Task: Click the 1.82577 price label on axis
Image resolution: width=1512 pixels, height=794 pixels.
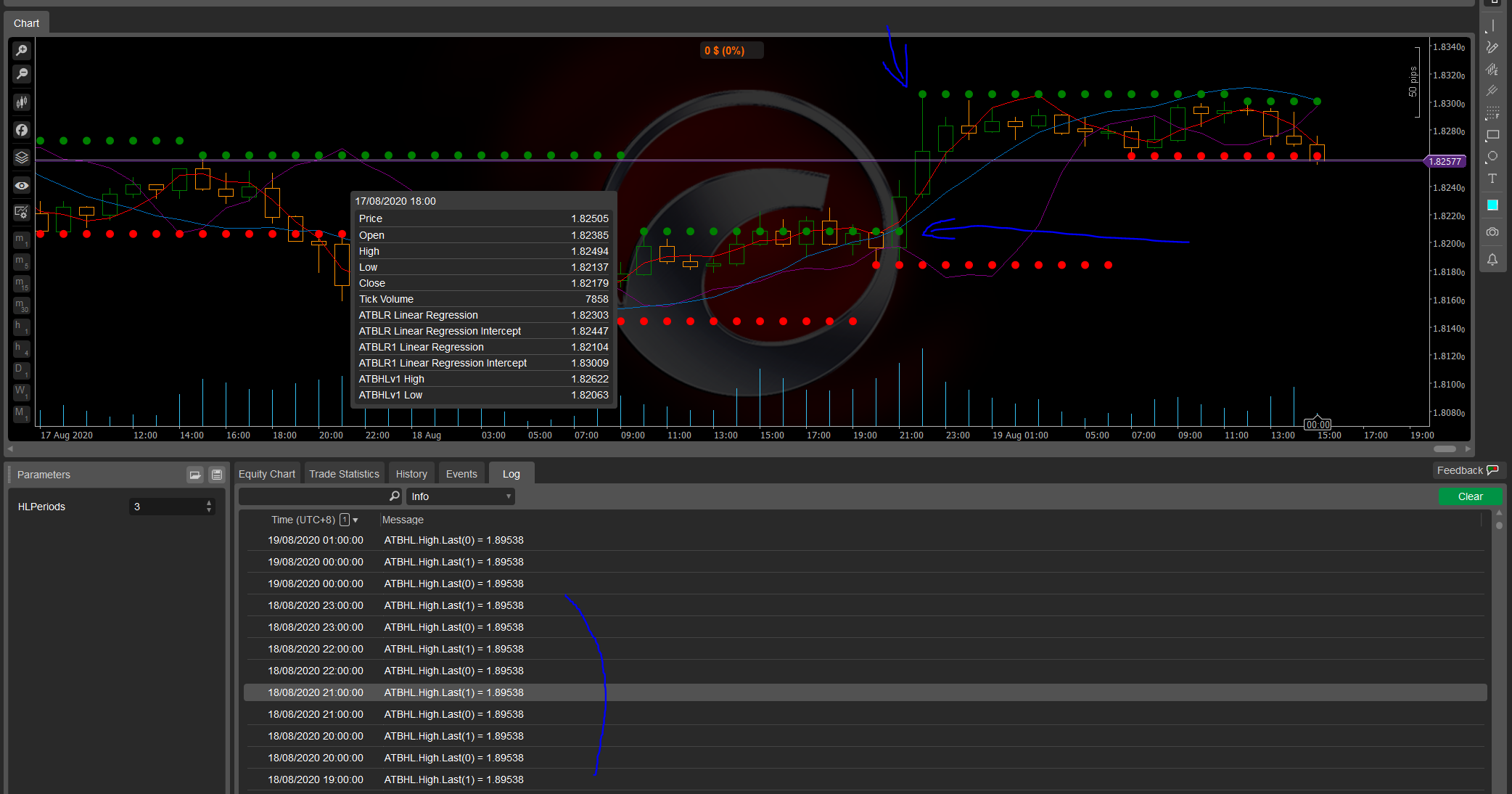Action: (x=1445, y=162)
